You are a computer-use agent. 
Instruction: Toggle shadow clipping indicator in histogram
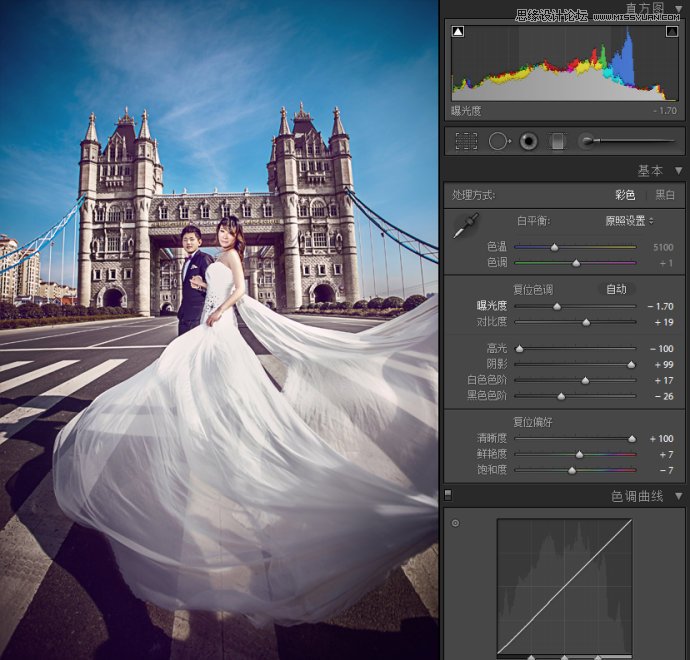tap(458, 32)
